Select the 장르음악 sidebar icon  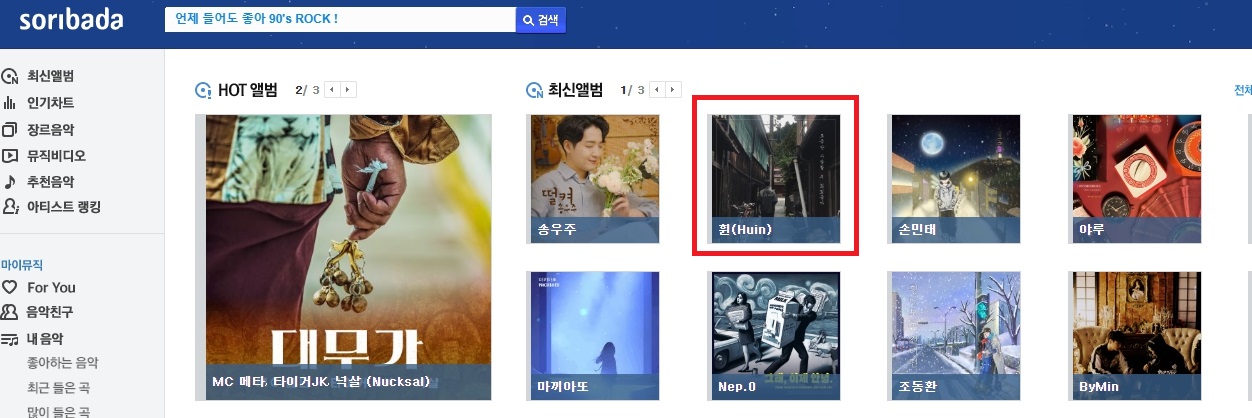click(10, 130)
